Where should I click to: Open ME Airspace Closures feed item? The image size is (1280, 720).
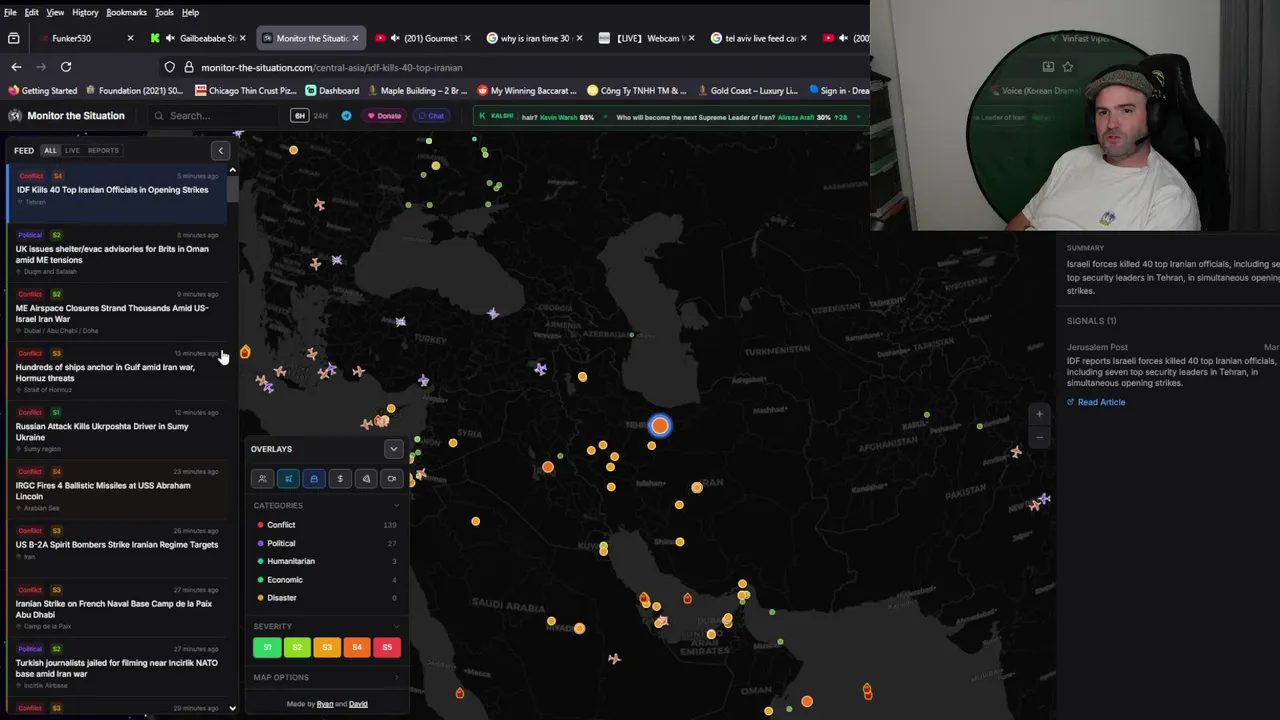pos(118,313)
